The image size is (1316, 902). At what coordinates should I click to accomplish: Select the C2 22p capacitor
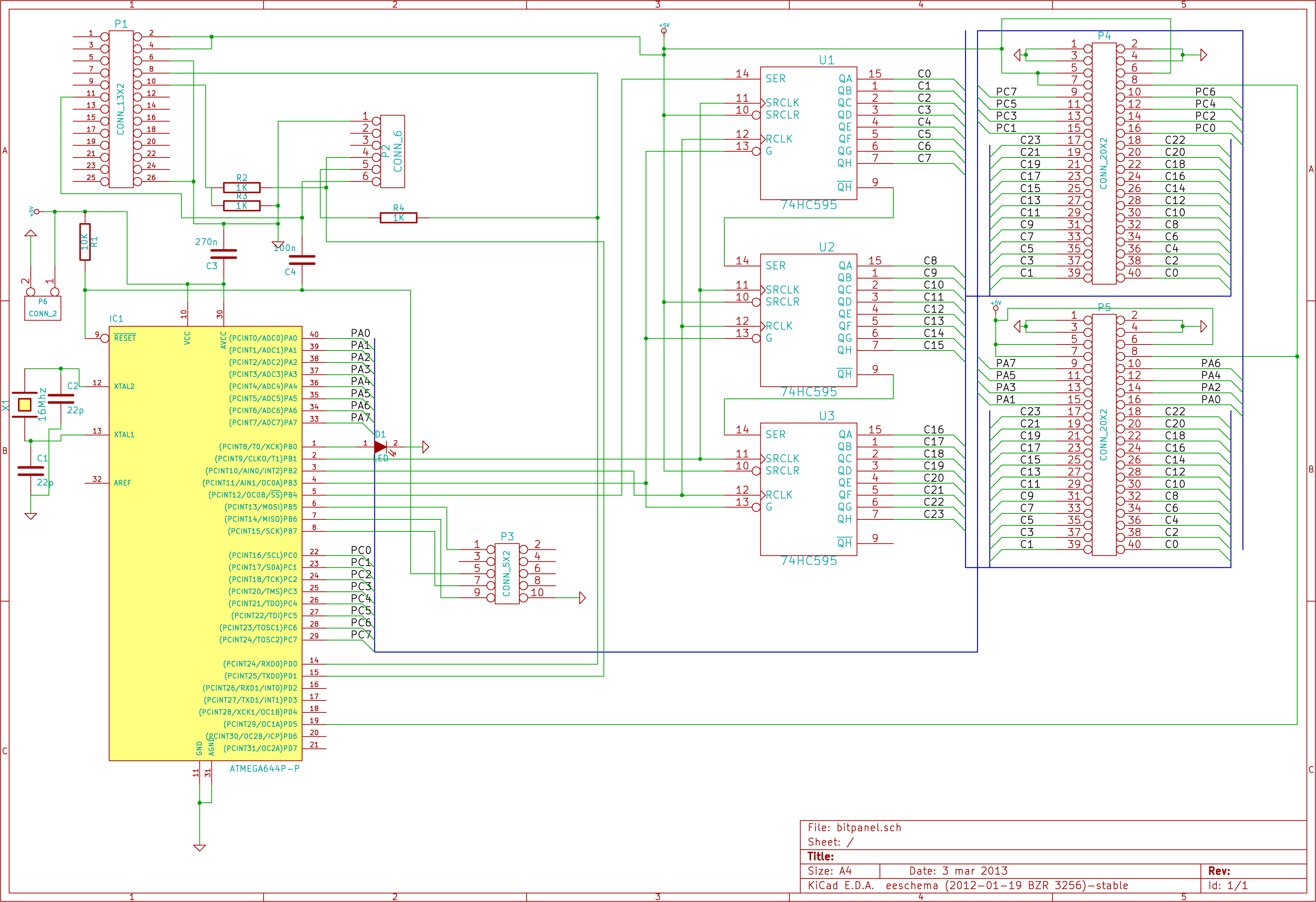click(61, 399)
